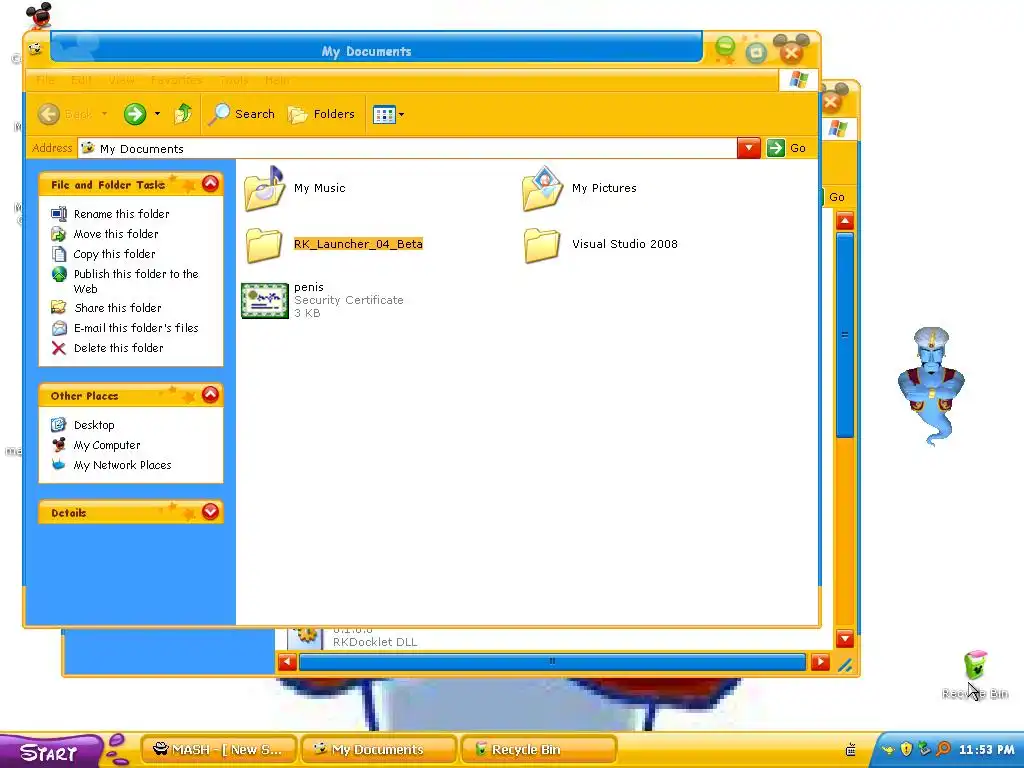Open the Edit menu

(x=81, y=80)
